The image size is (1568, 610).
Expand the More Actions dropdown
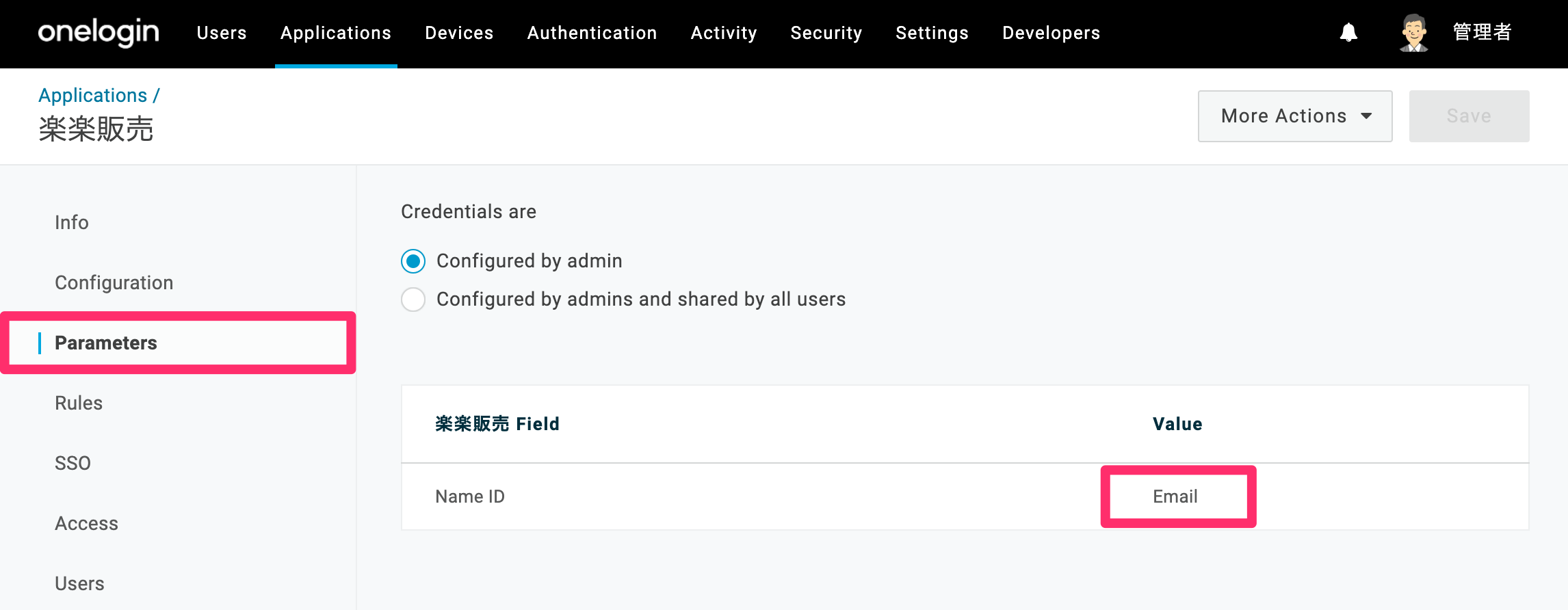[1295, 116]
